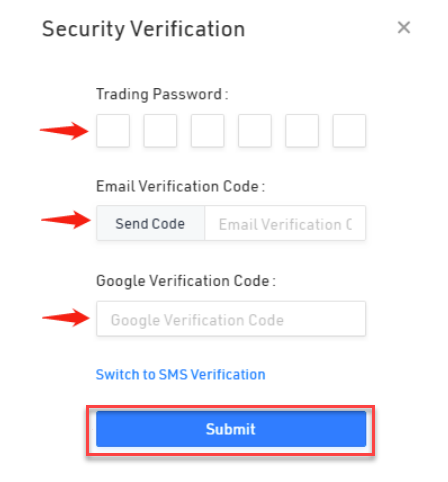448x482 pixels.
Task: Click the Security Verification dialog title
Action: click(x=144, y=29)
